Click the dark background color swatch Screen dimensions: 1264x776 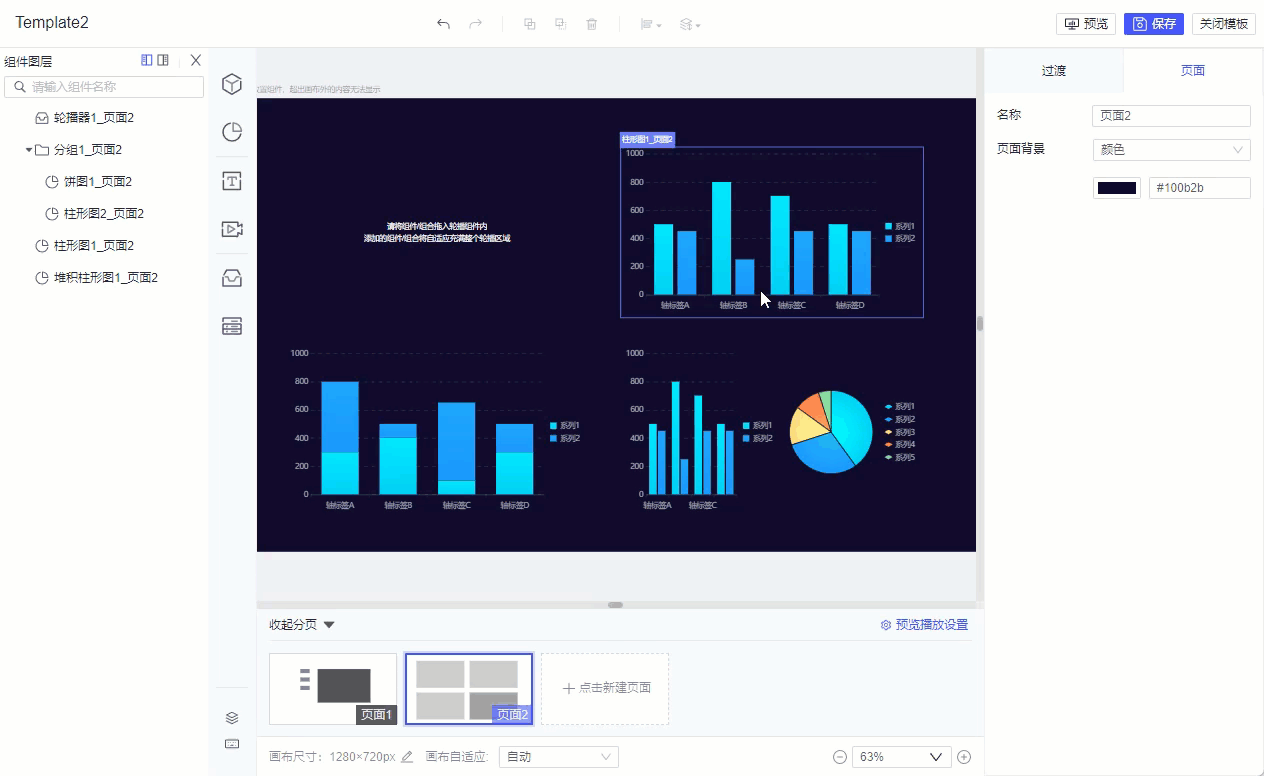pyautogui.click(x=1117, y=188)
